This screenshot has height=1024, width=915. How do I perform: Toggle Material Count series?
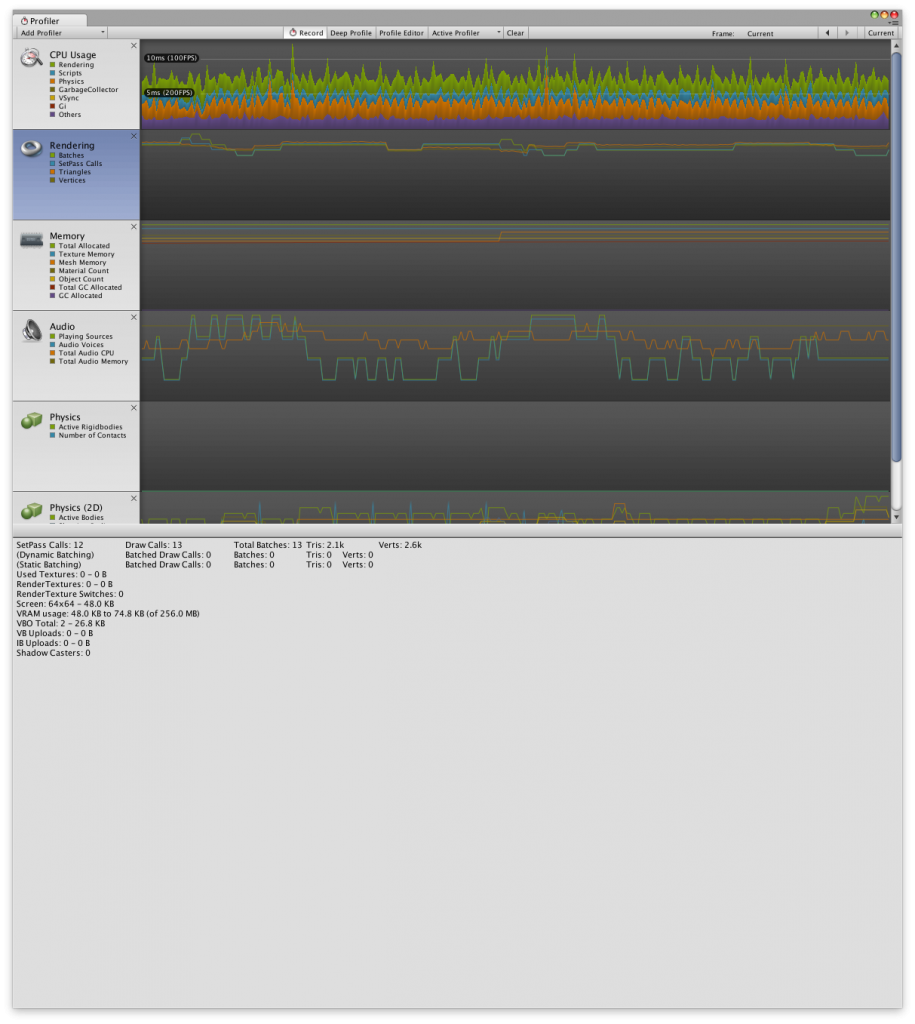[x=52, y=270]
